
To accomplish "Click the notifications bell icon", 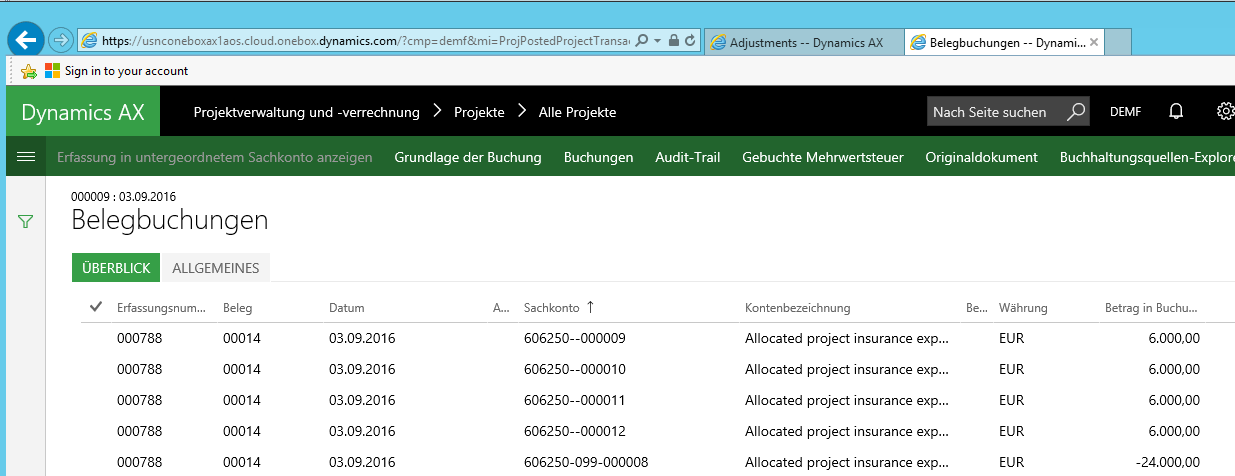I will coord(1177,112).
